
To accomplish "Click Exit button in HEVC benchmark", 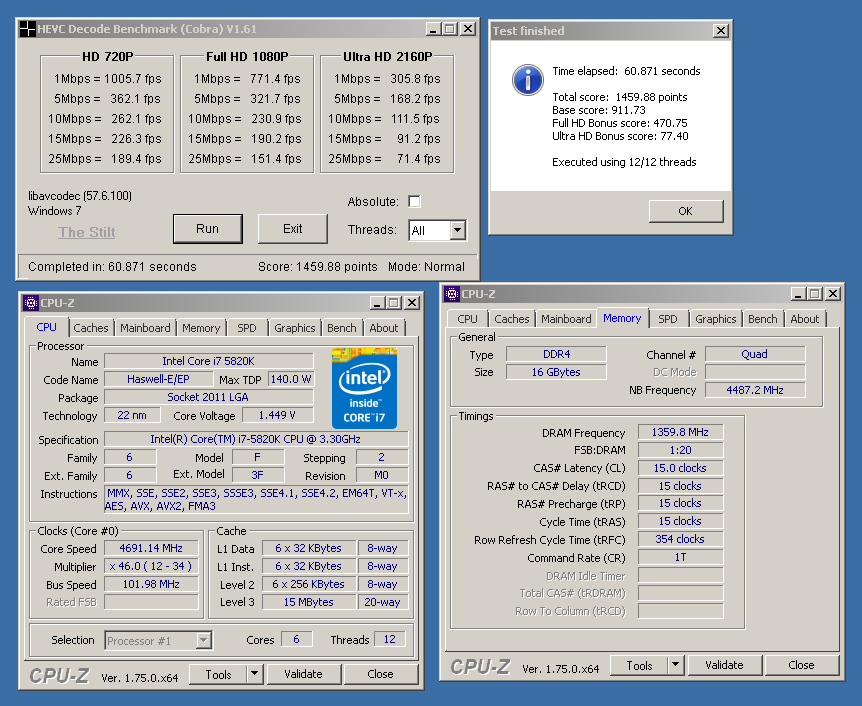I will point(292,229).
